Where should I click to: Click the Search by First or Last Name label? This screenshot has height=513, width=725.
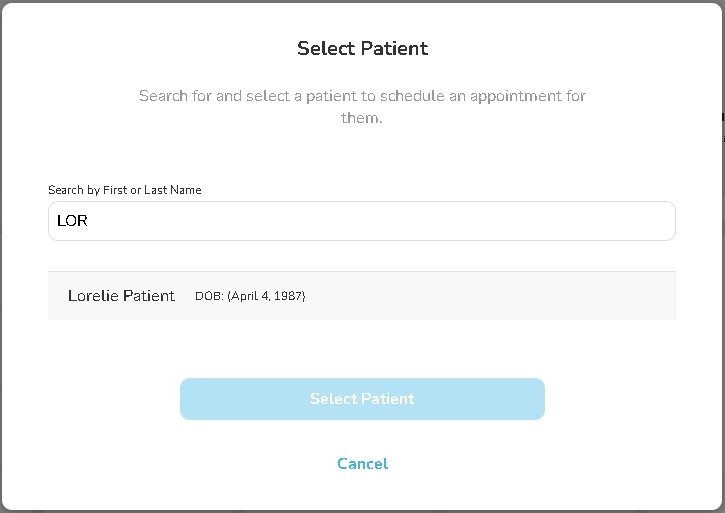click(x=124, y=190)
